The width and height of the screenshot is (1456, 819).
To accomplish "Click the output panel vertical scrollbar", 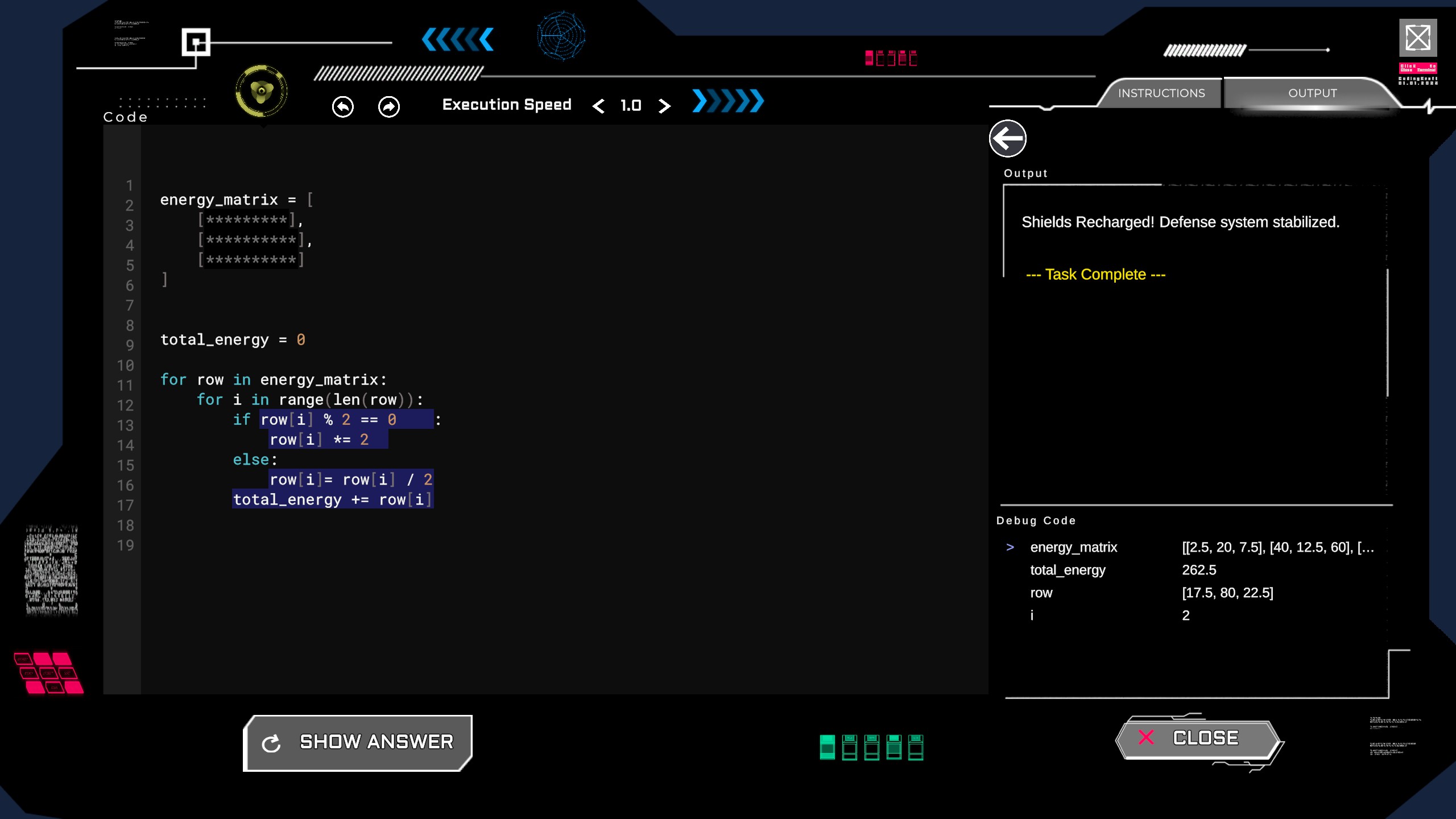I will (1388, 333).
